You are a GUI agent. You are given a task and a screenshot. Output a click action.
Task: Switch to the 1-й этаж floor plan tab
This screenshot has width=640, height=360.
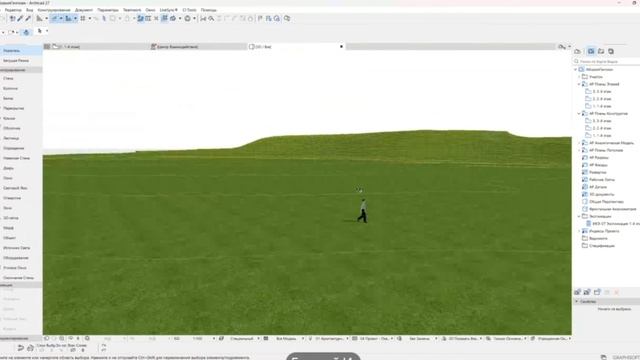100,47
